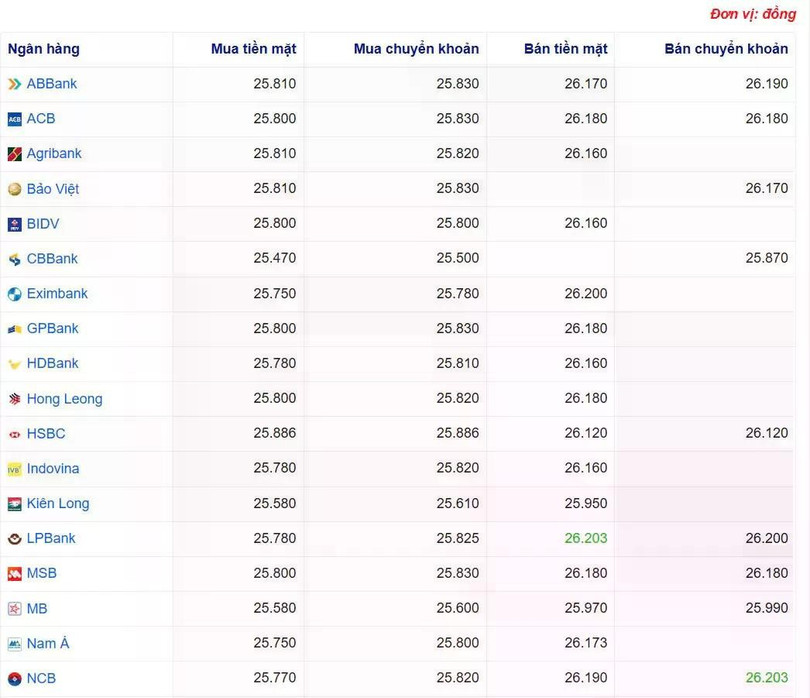Select Kiên Long transfer buy value 25.610
Screen dimensions: 810x698
pos(458,503)
